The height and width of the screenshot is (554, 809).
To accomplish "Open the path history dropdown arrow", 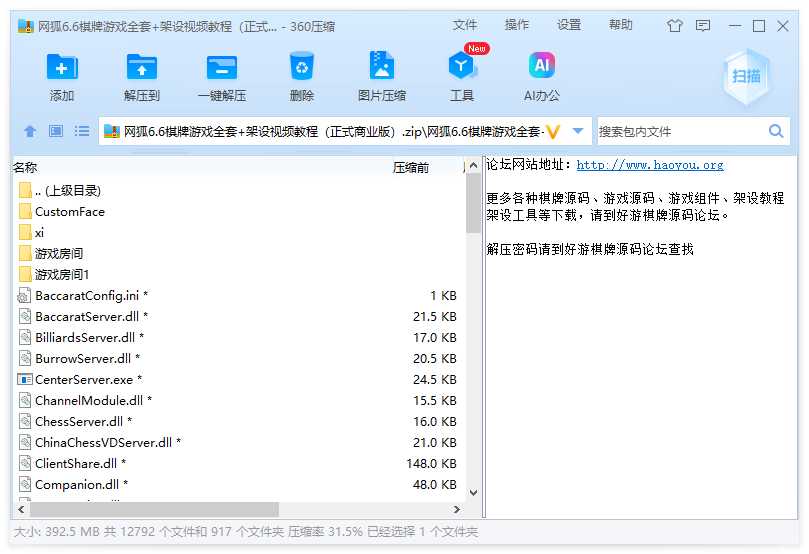I will pos(578,131).
